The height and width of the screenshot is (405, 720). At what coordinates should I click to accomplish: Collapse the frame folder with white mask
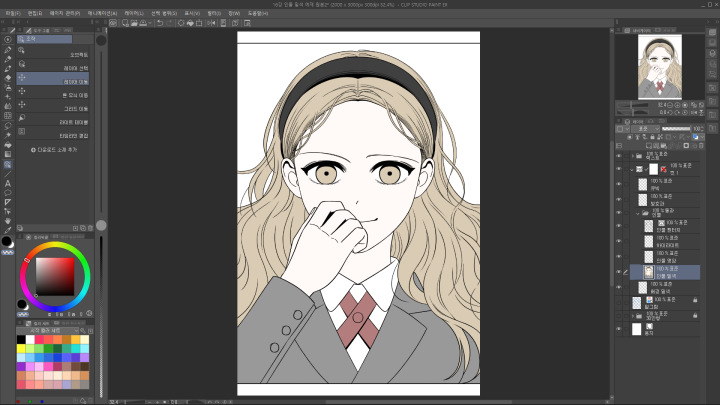[x=632, y=169]
